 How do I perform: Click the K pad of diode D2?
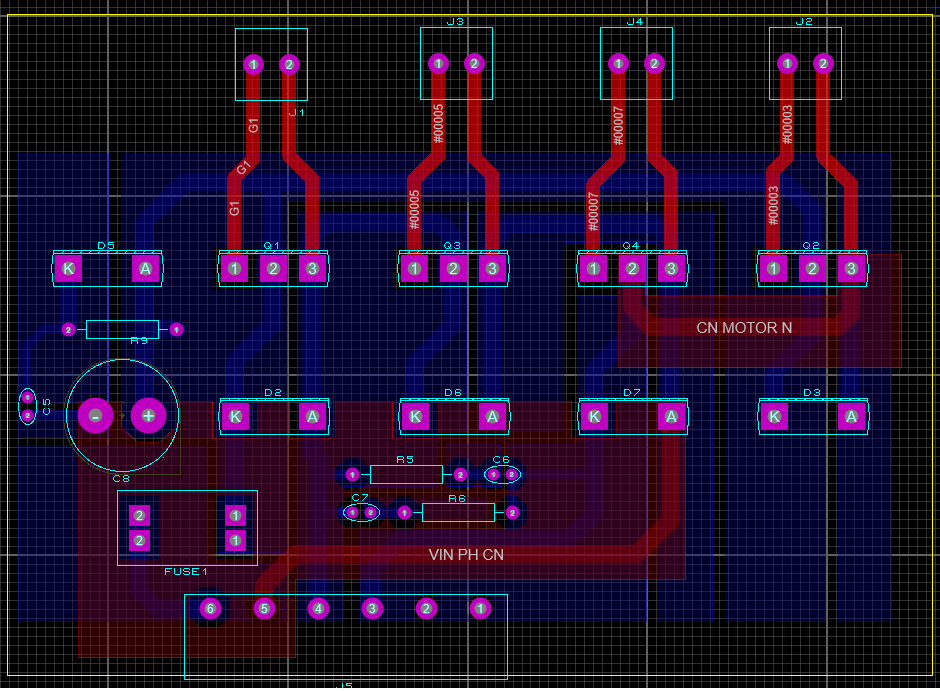coord(236,417)
